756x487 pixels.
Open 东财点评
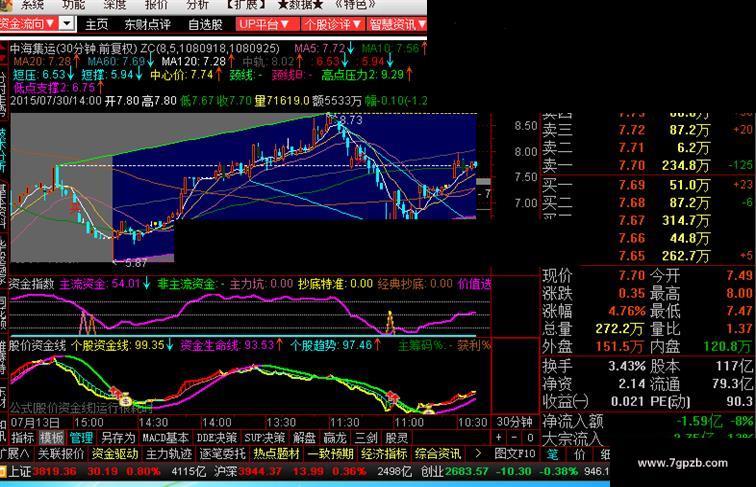[x=147, y=24]
